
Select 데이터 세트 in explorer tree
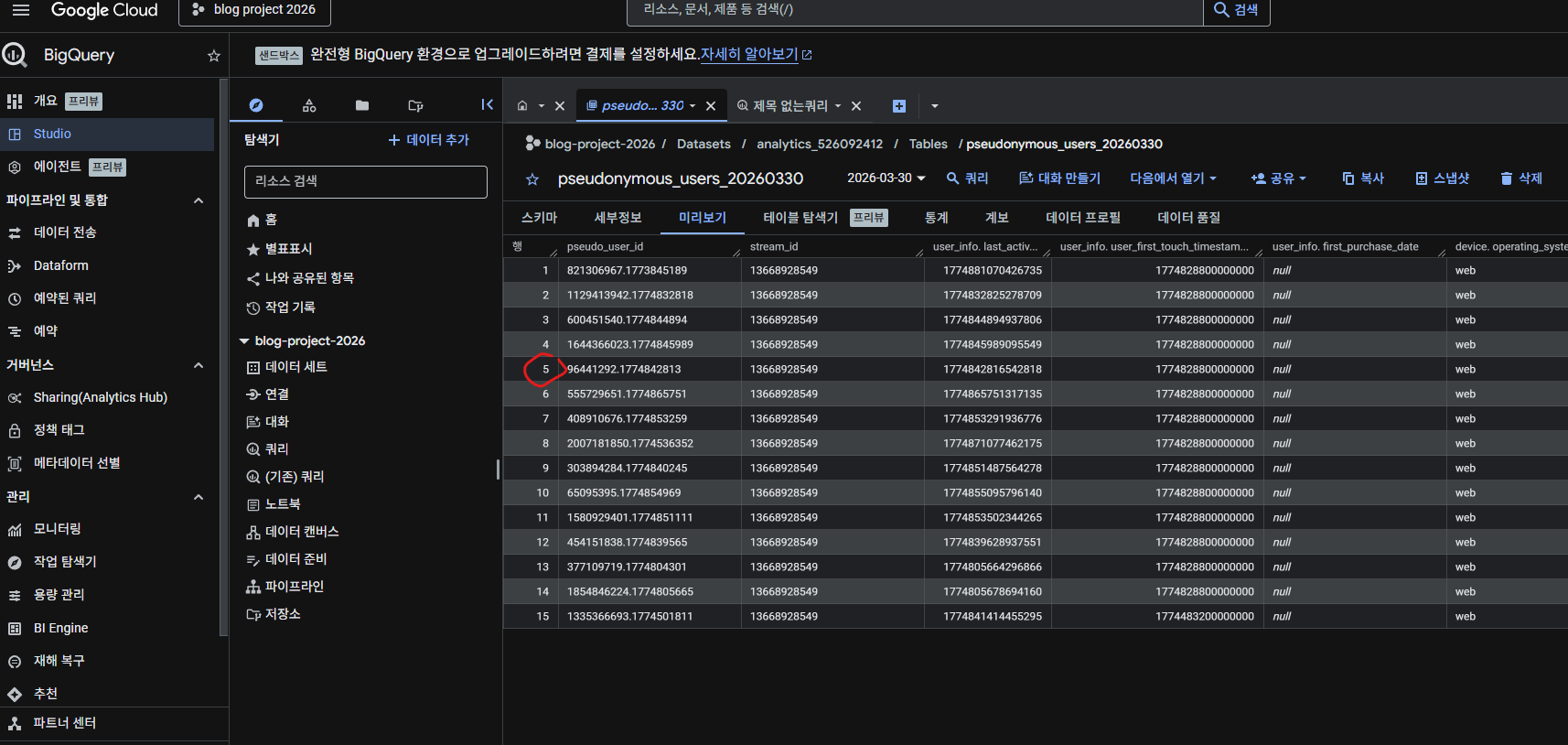pos(295,367)
